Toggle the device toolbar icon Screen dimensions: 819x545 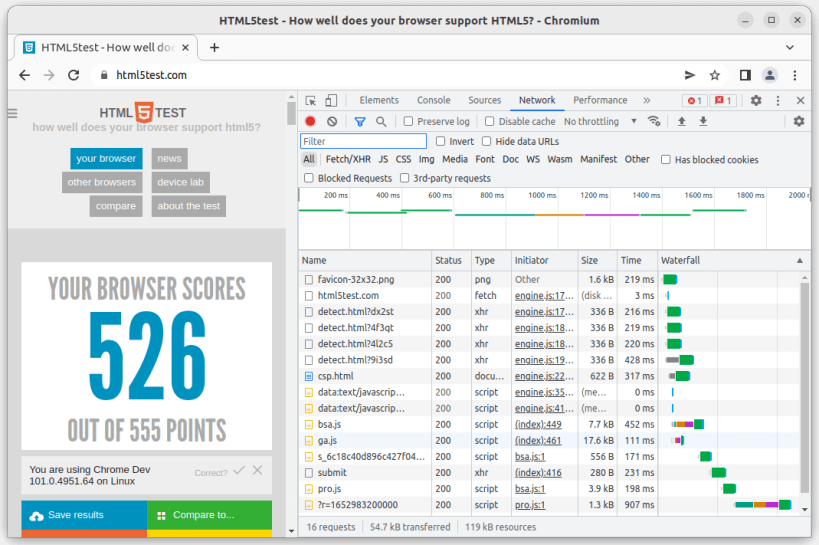[331, 100]
